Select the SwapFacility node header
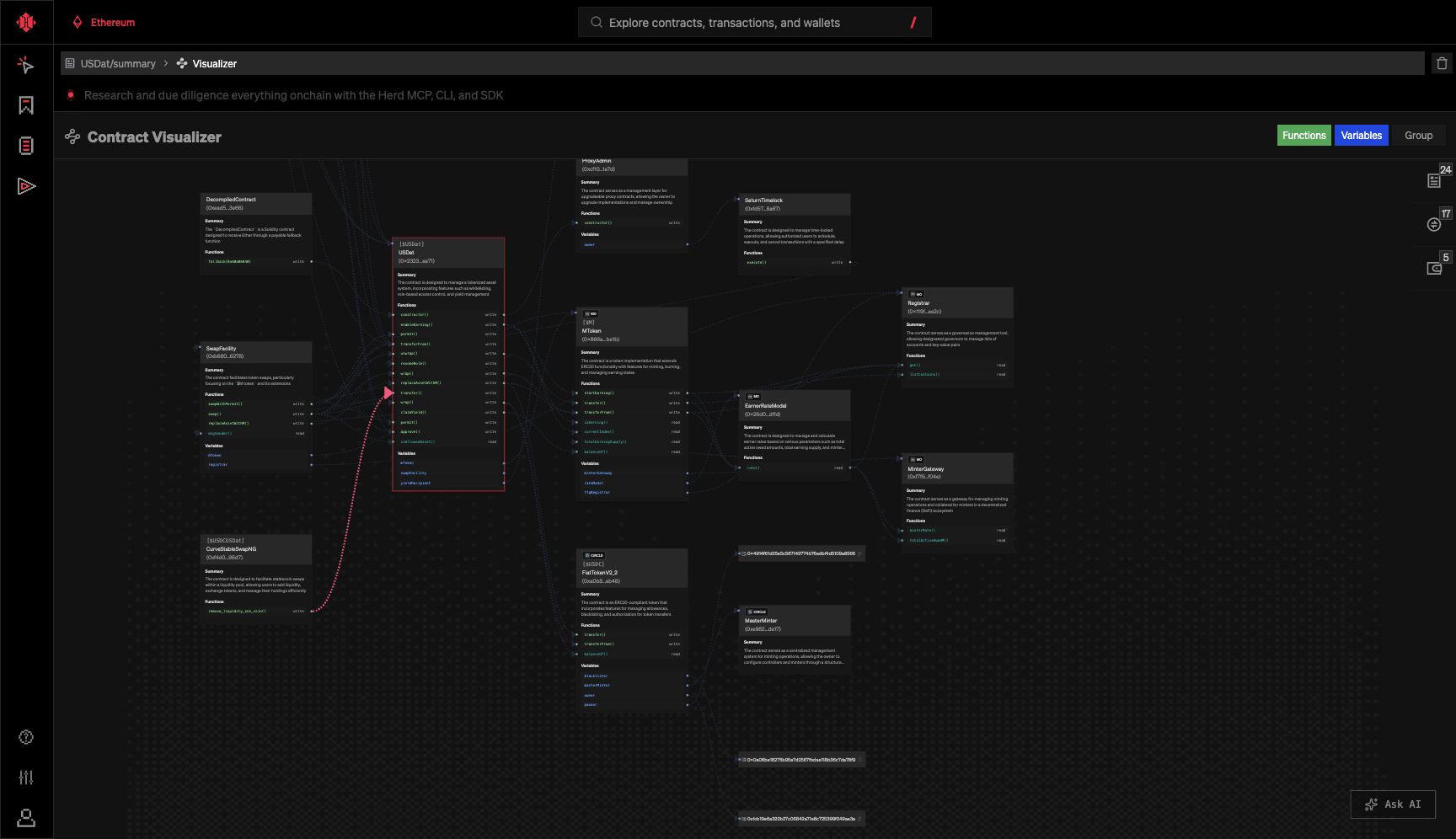Screen dimensions: 1456x839 (256, 352)
